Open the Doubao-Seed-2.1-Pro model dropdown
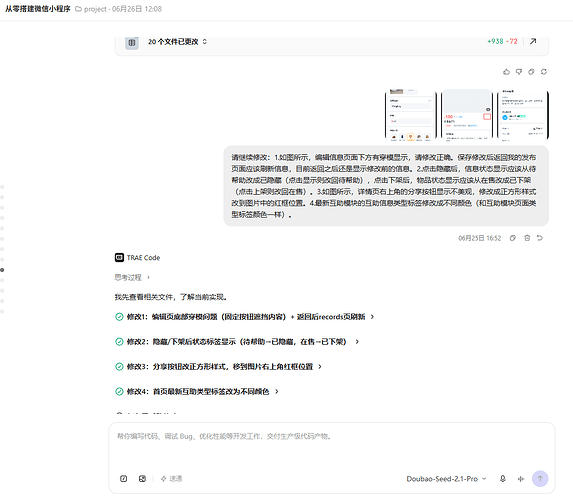The image size is (573, 500). pyautogui.click(x=446, y=479)
